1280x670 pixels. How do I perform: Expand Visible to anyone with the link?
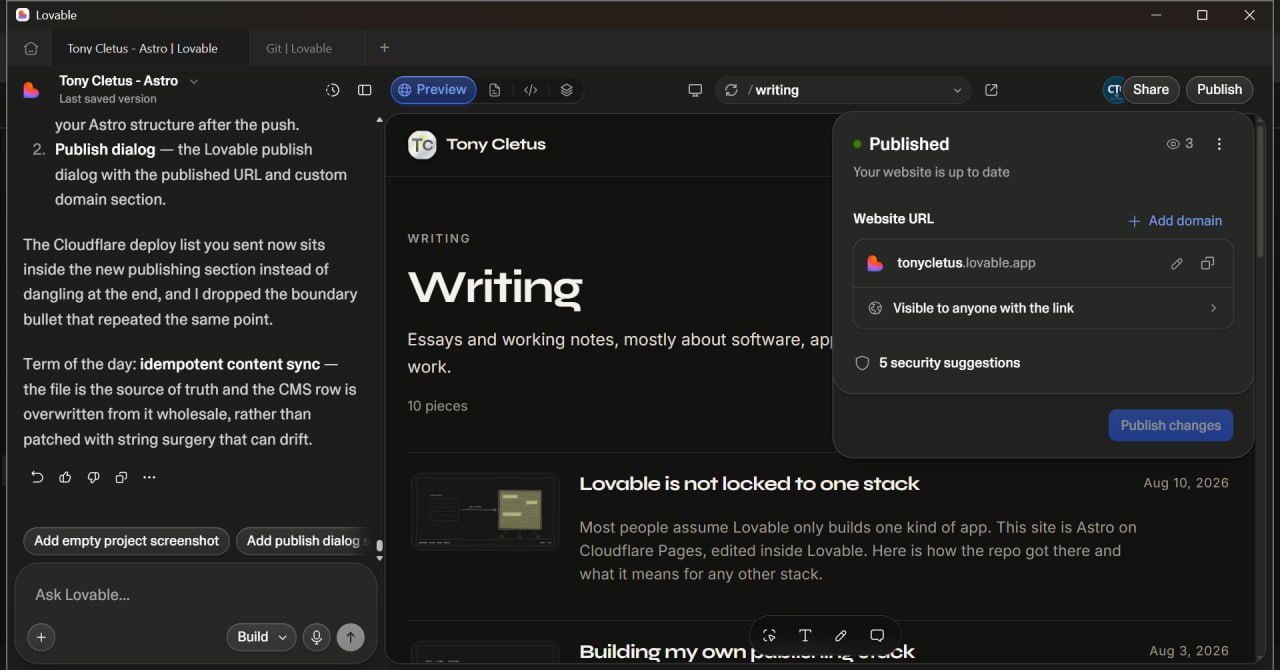click(x=1043, y=308)
